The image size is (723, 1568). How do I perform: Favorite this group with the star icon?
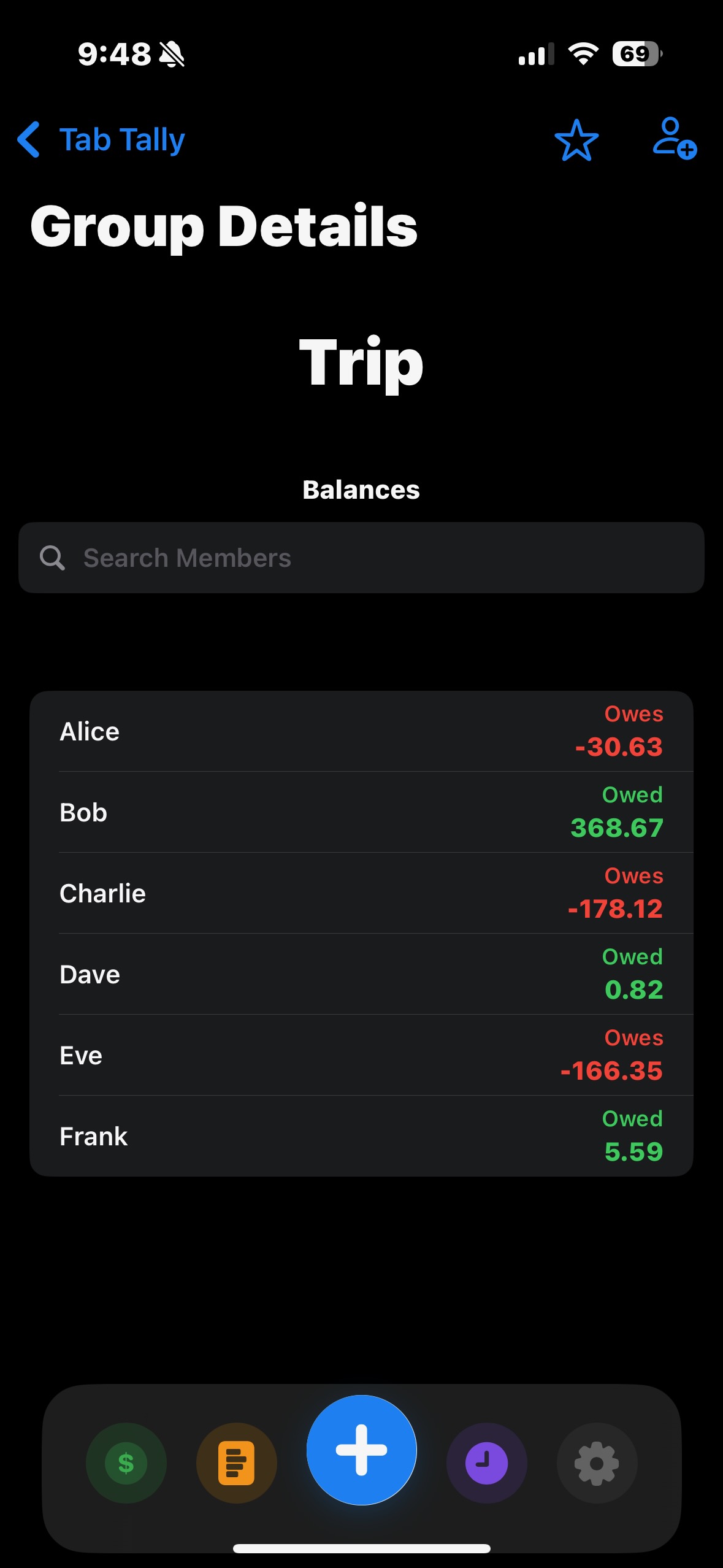click(576, 140)
